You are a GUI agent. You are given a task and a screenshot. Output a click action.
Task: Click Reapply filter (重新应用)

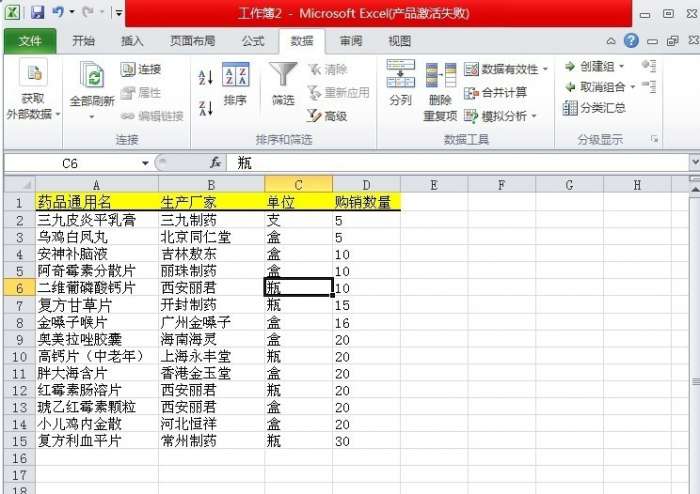[339, 93]
